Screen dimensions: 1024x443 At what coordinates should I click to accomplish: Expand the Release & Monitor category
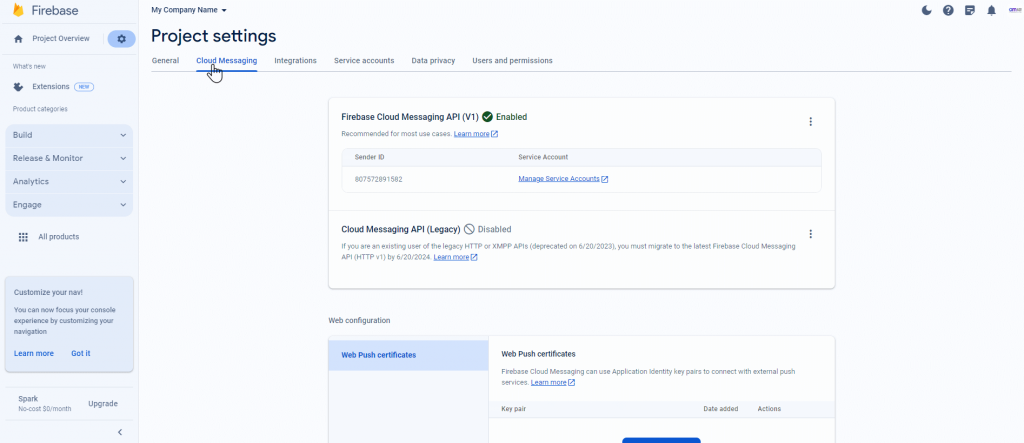click(69, 158)
